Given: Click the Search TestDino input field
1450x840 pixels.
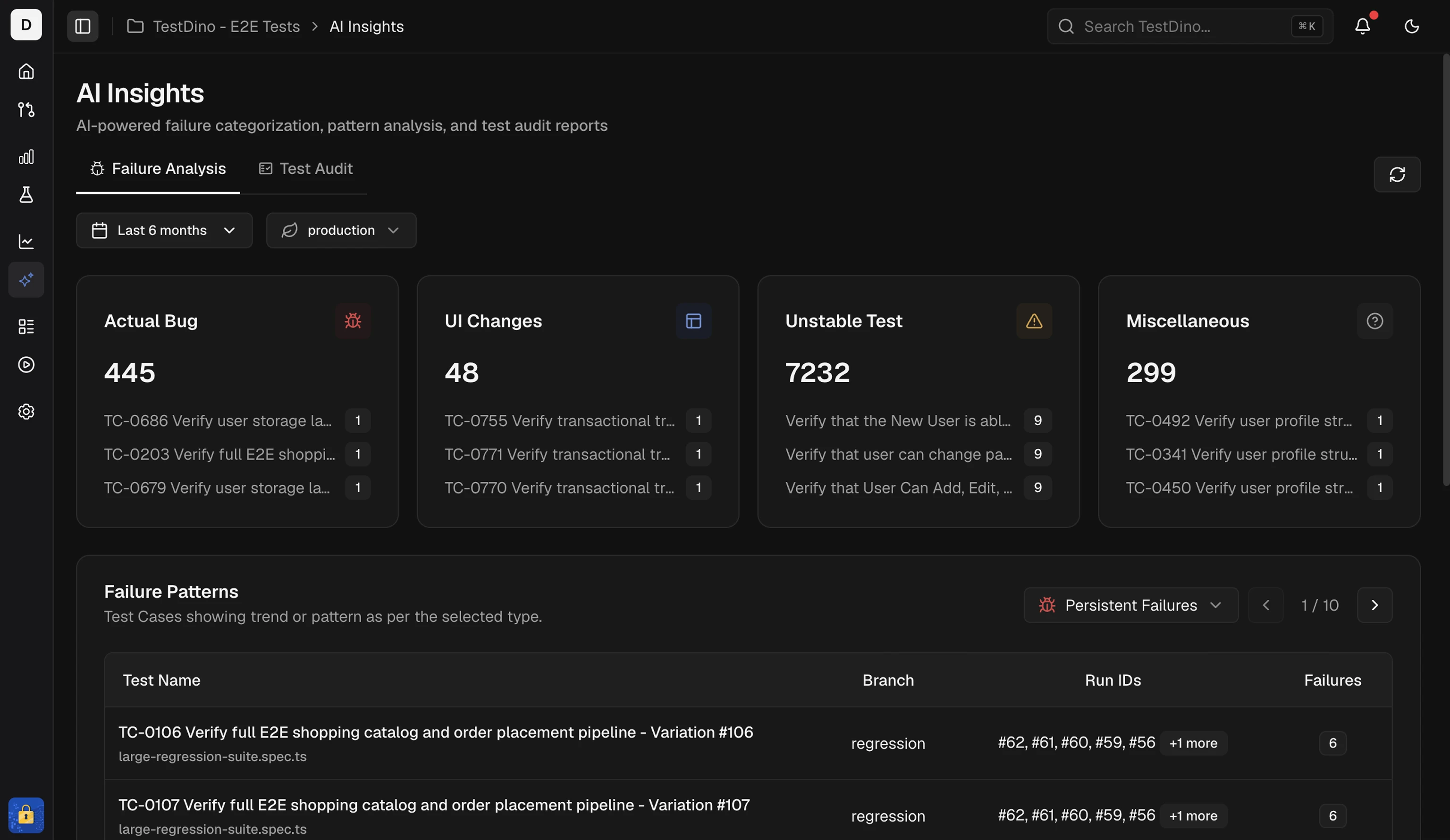Looking at the screenshot, I should click(1190, 26).
